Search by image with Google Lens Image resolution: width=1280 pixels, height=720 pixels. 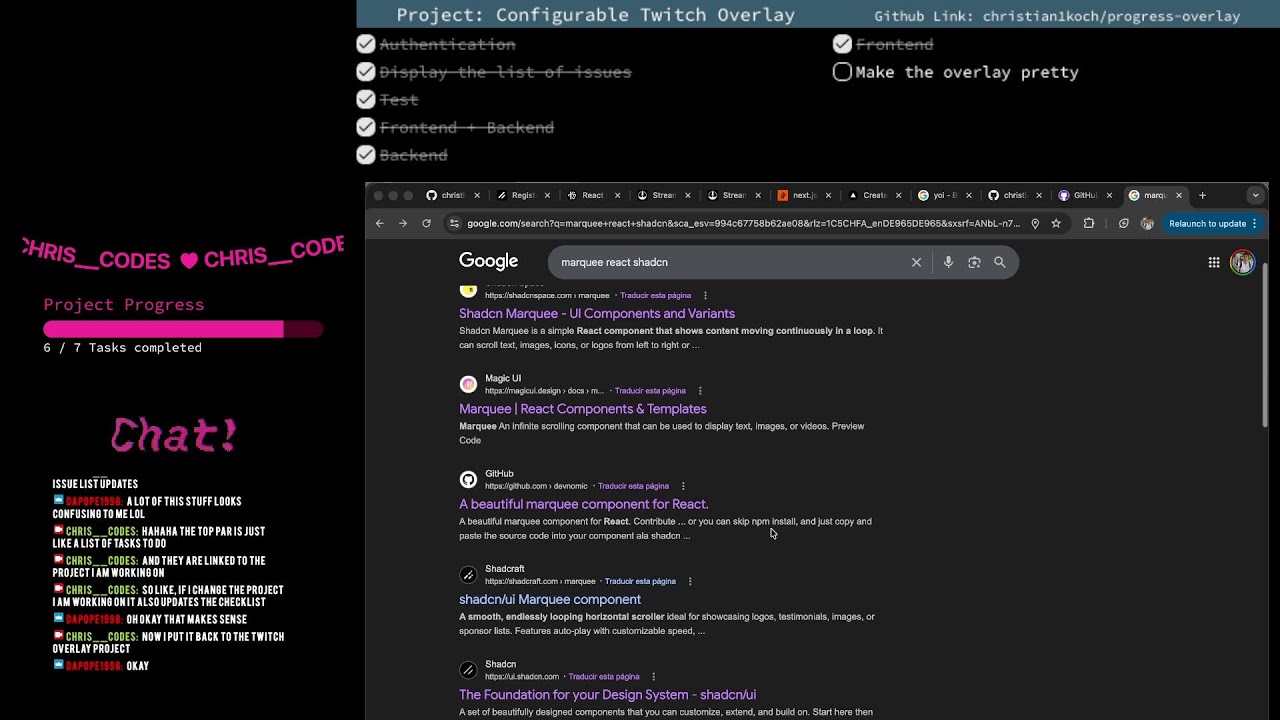point(974,262)
